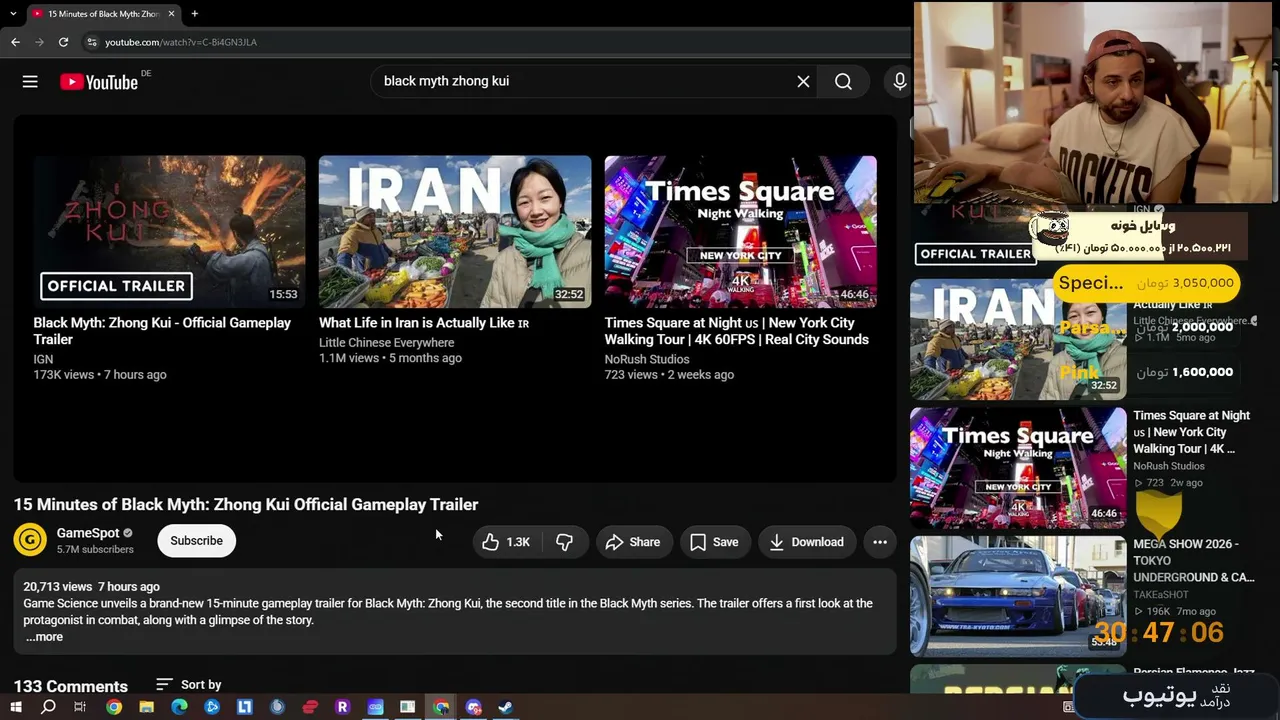This screenshot has width=1280, height=720.
Task: Open Steam from the taskbar
Action: [x=506, y=707]
